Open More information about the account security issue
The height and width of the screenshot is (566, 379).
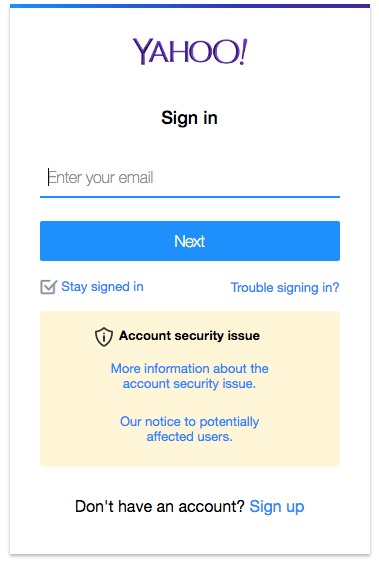pyautogui.click(x=190, y=376)
